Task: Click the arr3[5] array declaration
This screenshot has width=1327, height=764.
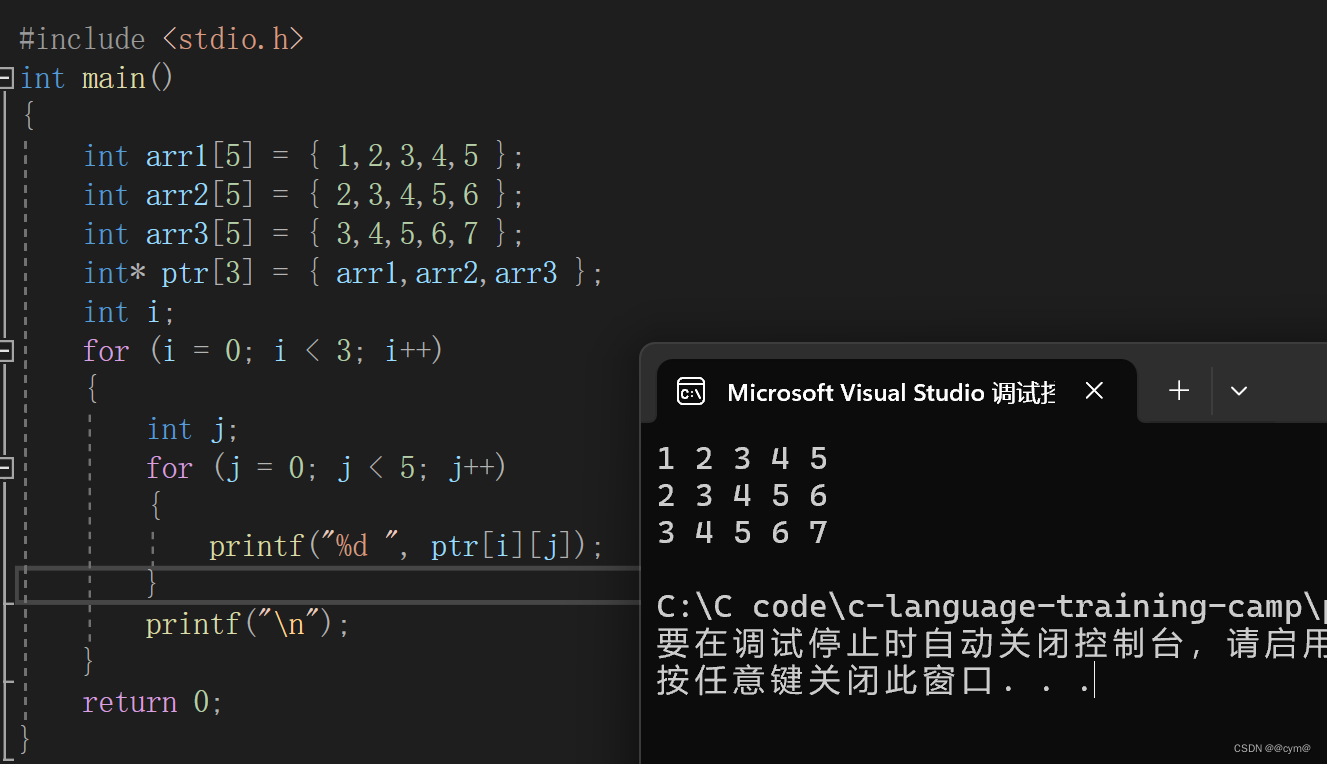Action: (x=304, y=234)
